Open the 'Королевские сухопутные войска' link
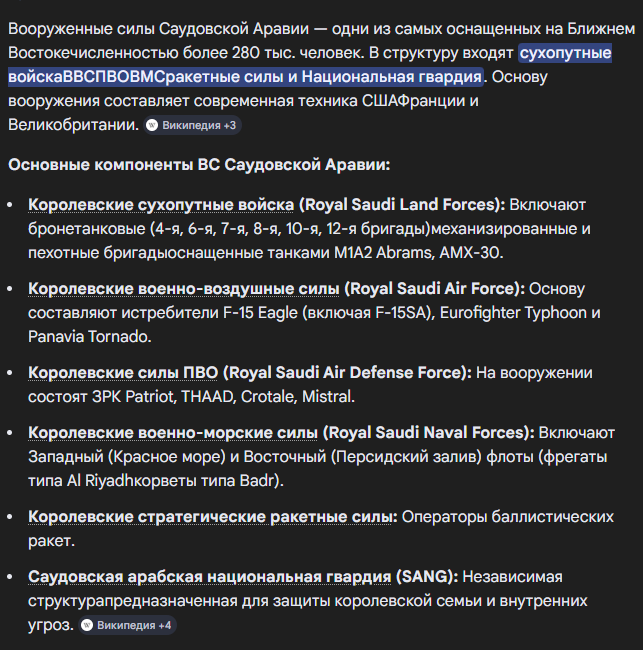Viewport: 643px width, 650px height. [161, 204]
